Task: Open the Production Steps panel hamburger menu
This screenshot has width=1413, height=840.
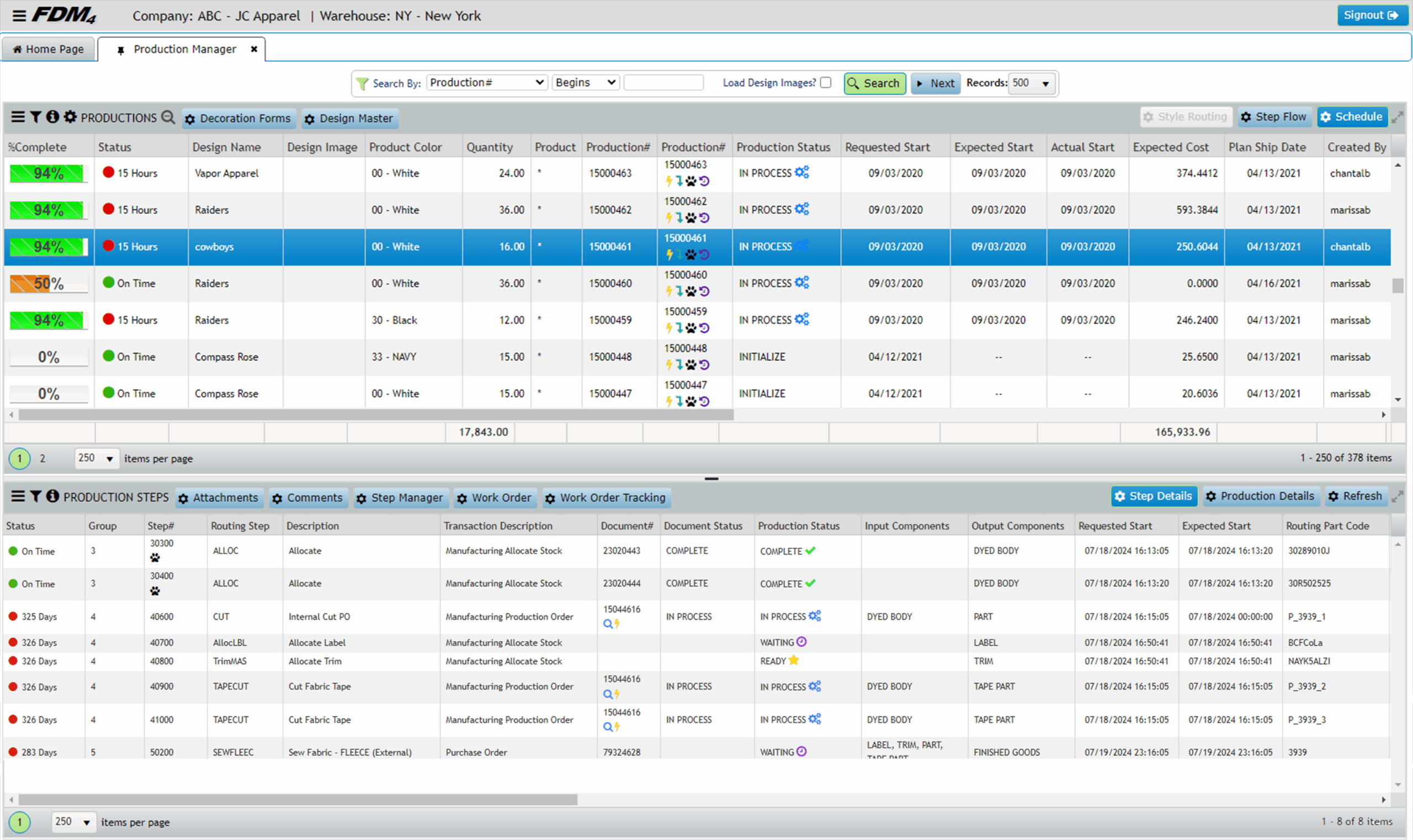Action: coord(18,496)
